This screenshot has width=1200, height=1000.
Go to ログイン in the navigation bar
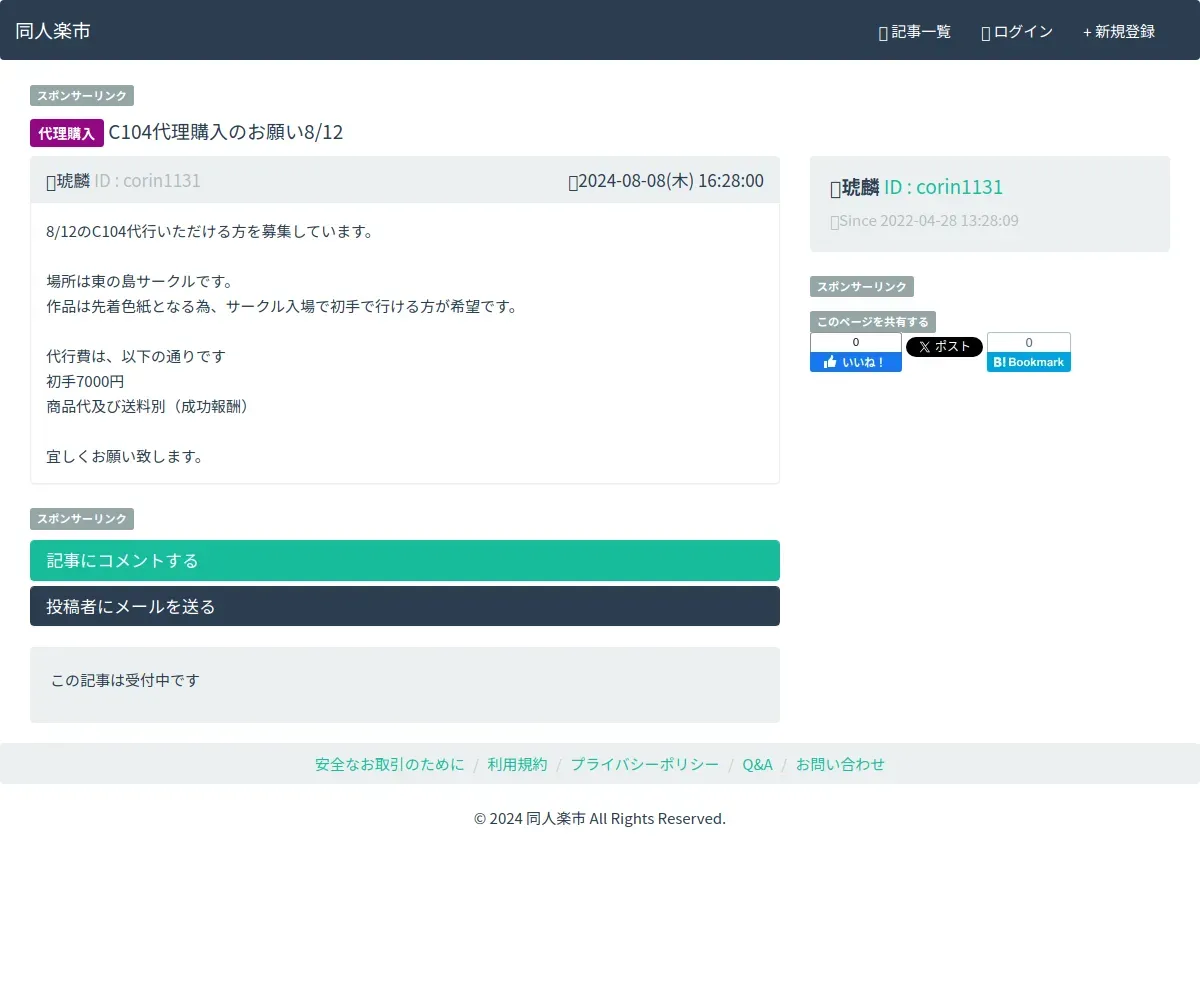1017,32
